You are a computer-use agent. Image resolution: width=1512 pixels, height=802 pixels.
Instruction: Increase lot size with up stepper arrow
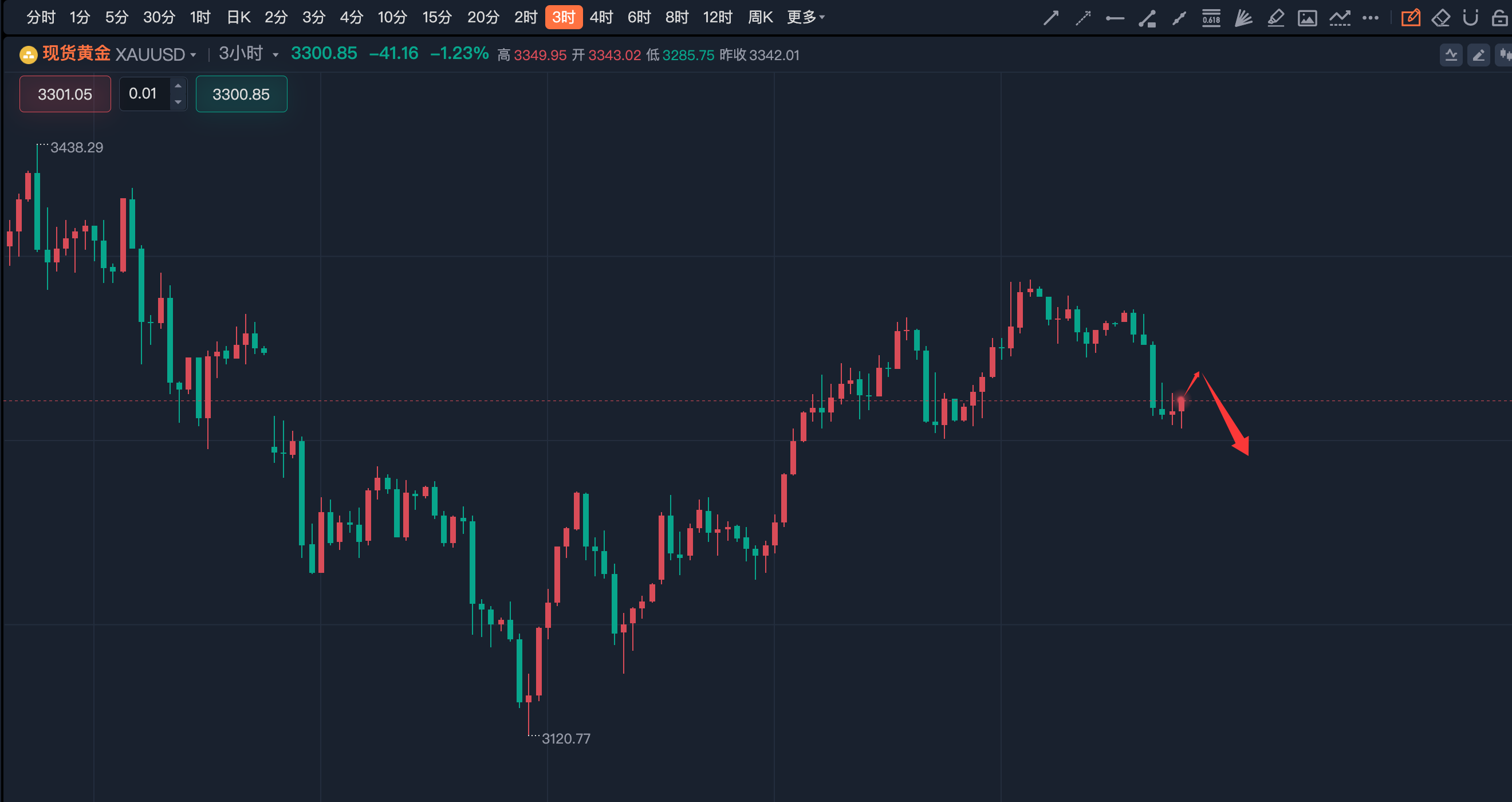(x=178, y=86)
